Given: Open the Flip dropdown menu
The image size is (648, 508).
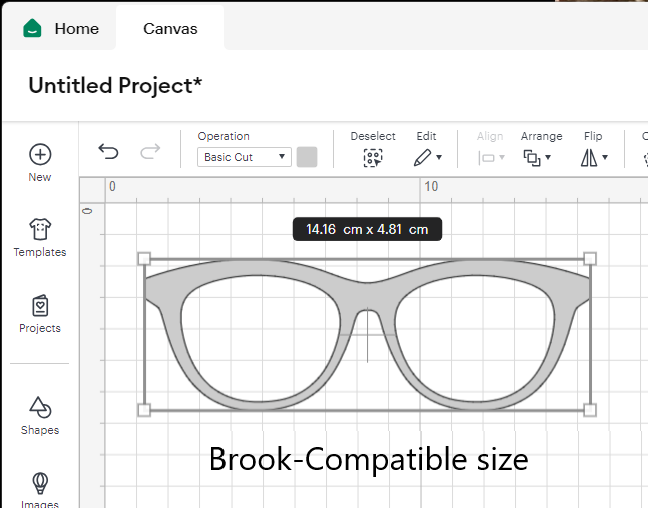Looking at the screenshot, I should click(x=593, y=157).
